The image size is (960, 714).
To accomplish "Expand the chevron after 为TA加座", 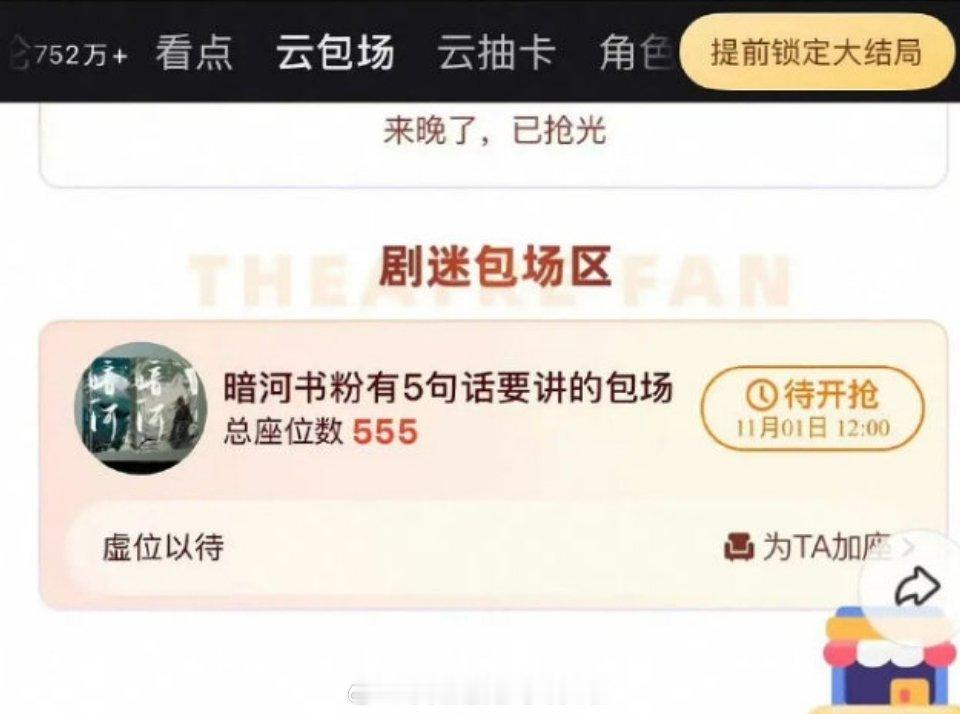I will click(x=908, y=547).
